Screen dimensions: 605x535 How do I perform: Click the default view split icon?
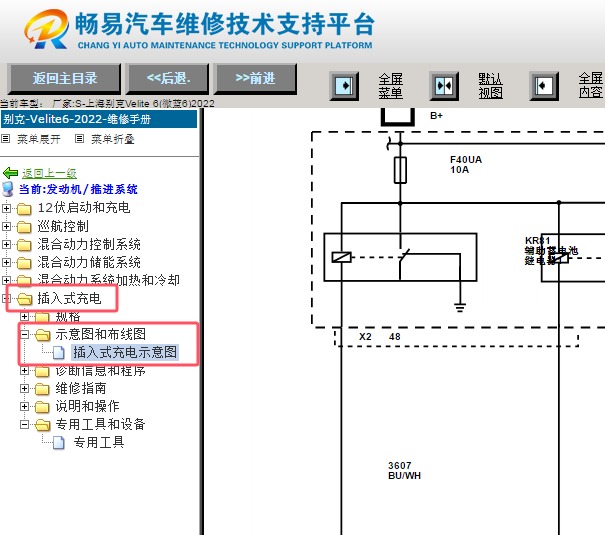point(444,86)
